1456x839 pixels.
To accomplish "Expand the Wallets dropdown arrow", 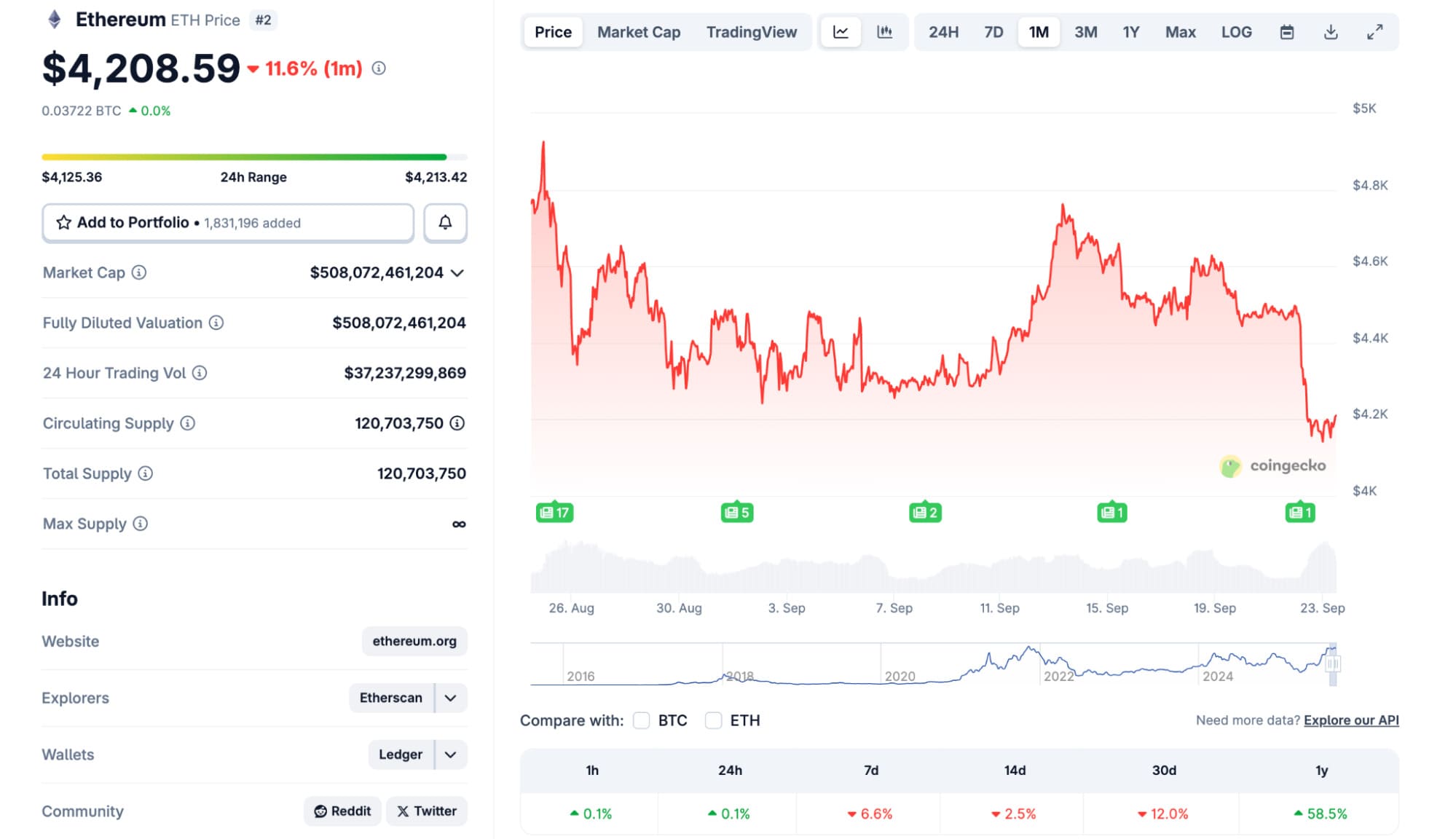I will click(451, 755).
